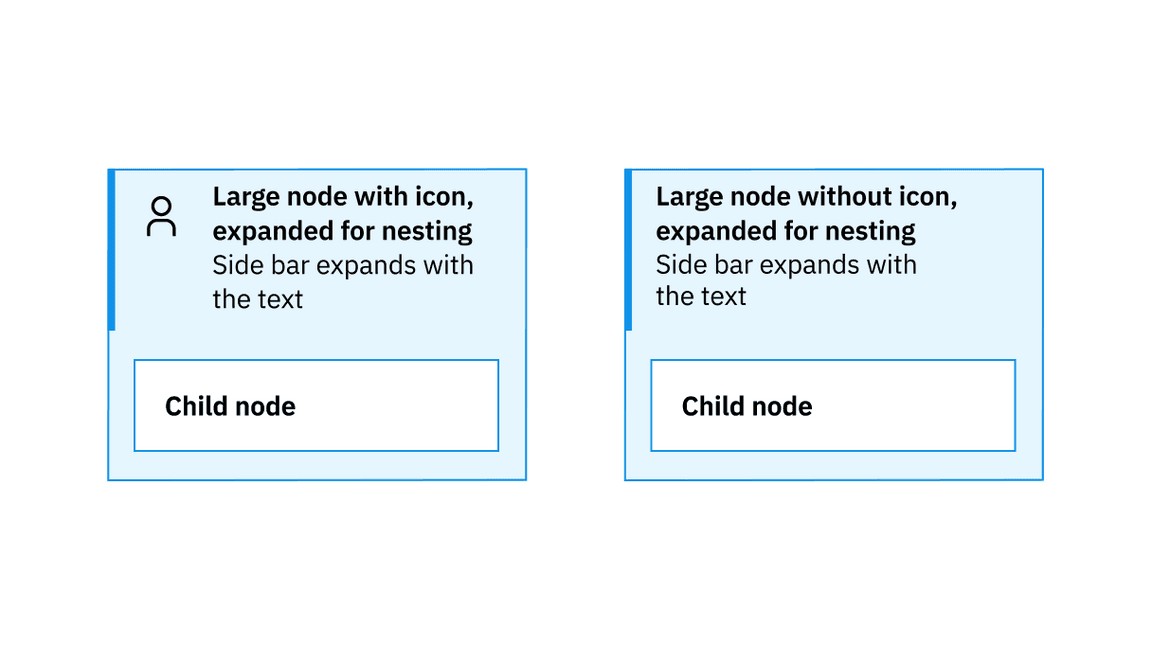Click 'the text' line under the right node title
The image size is (1152, 648).
tap(701, 297)
